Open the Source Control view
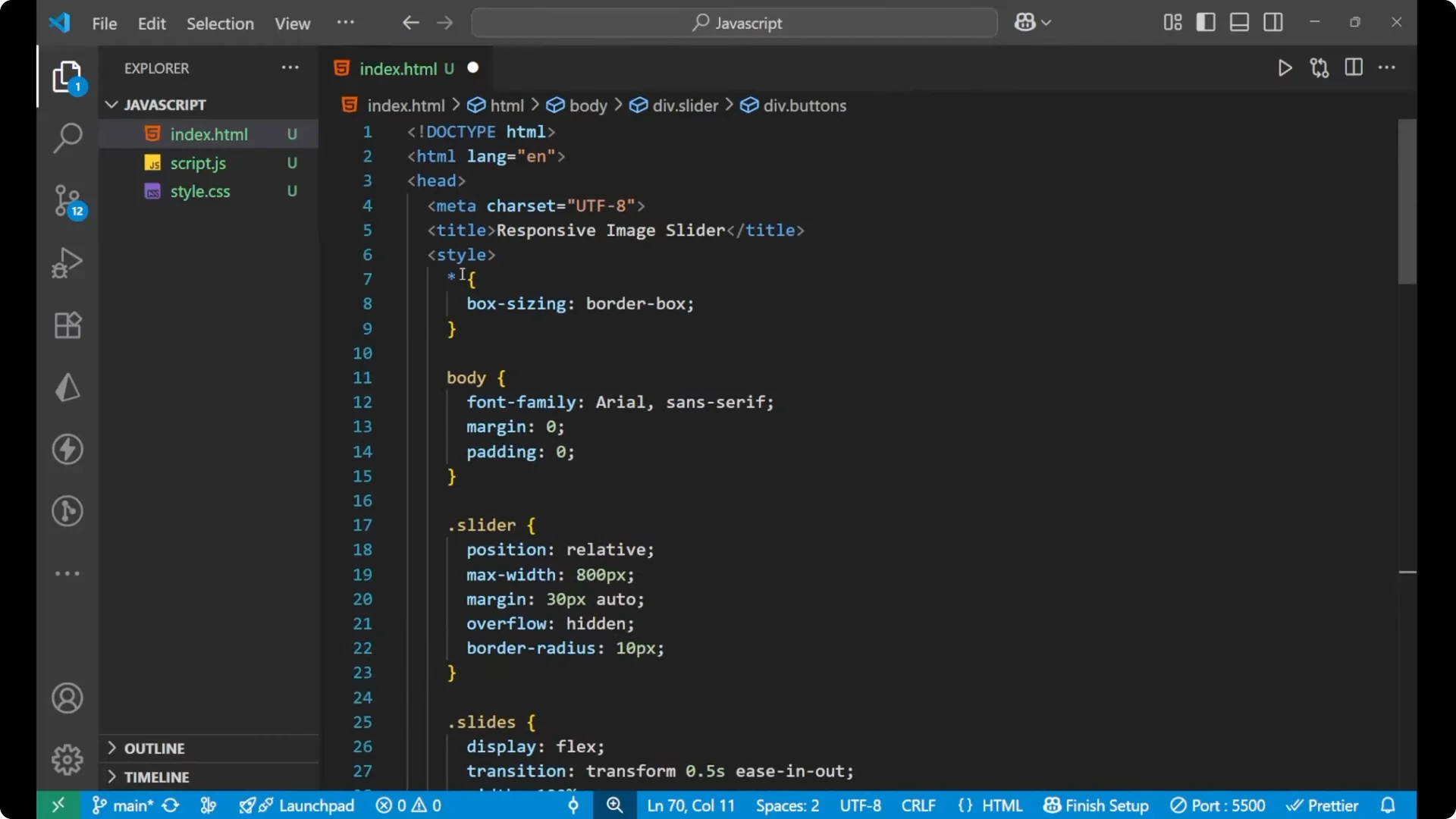 click(67, 201)
